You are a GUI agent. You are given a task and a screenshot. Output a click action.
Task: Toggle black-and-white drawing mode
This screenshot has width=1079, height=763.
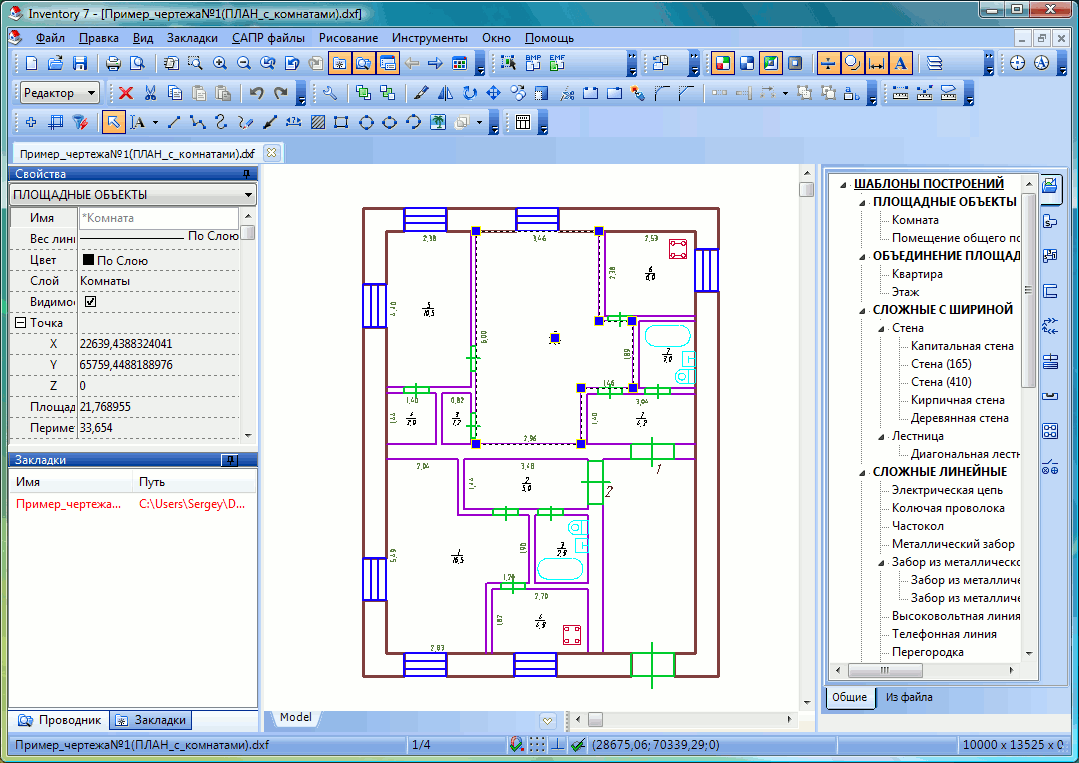click(746, 63)
